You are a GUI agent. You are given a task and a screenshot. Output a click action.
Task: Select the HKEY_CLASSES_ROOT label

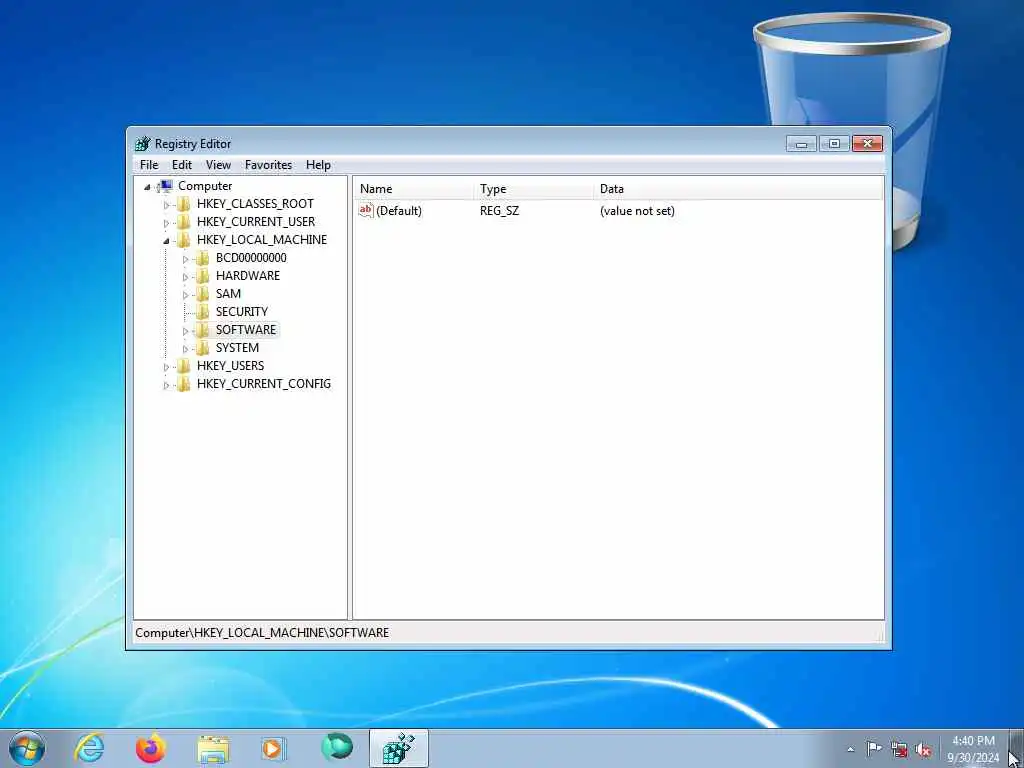pyautogui.click(x=255, y=204)
